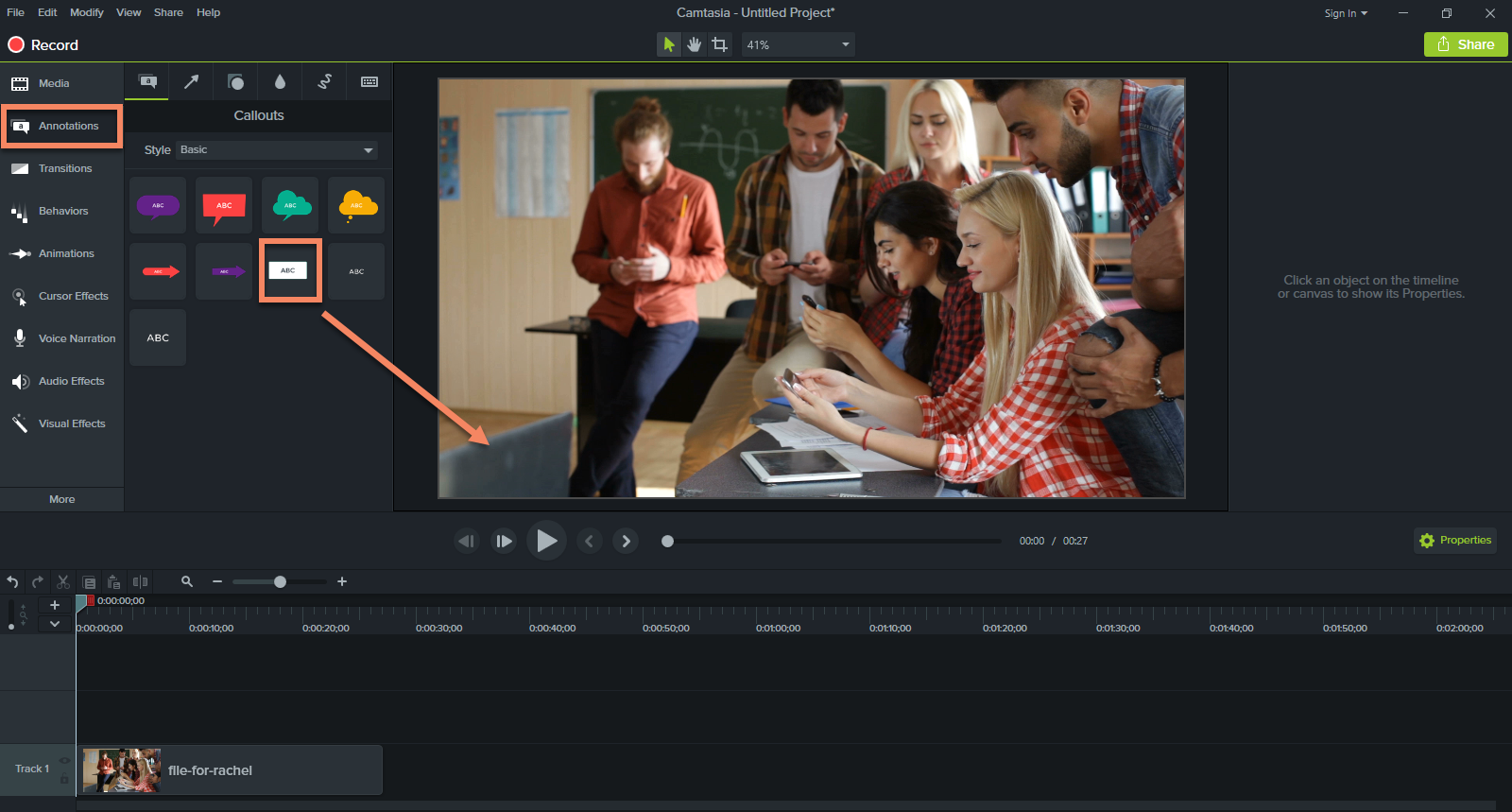The image size is (1512, 812).
Task: Click the Record button
Action: click(x=43, y=44)
